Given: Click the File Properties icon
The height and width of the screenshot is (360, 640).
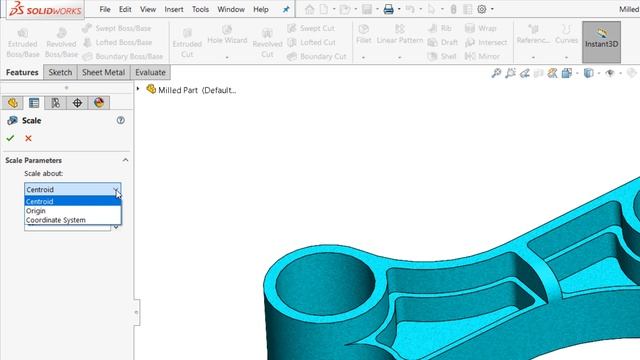Looking at the screenshot, I should 468,9.
